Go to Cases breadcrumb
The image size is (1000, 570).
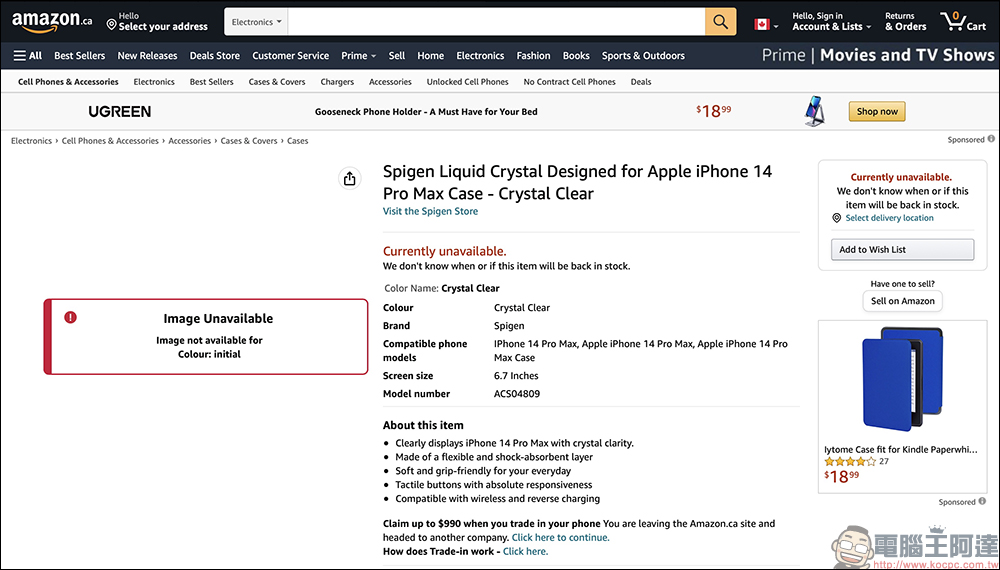click(x=297, y=141)
